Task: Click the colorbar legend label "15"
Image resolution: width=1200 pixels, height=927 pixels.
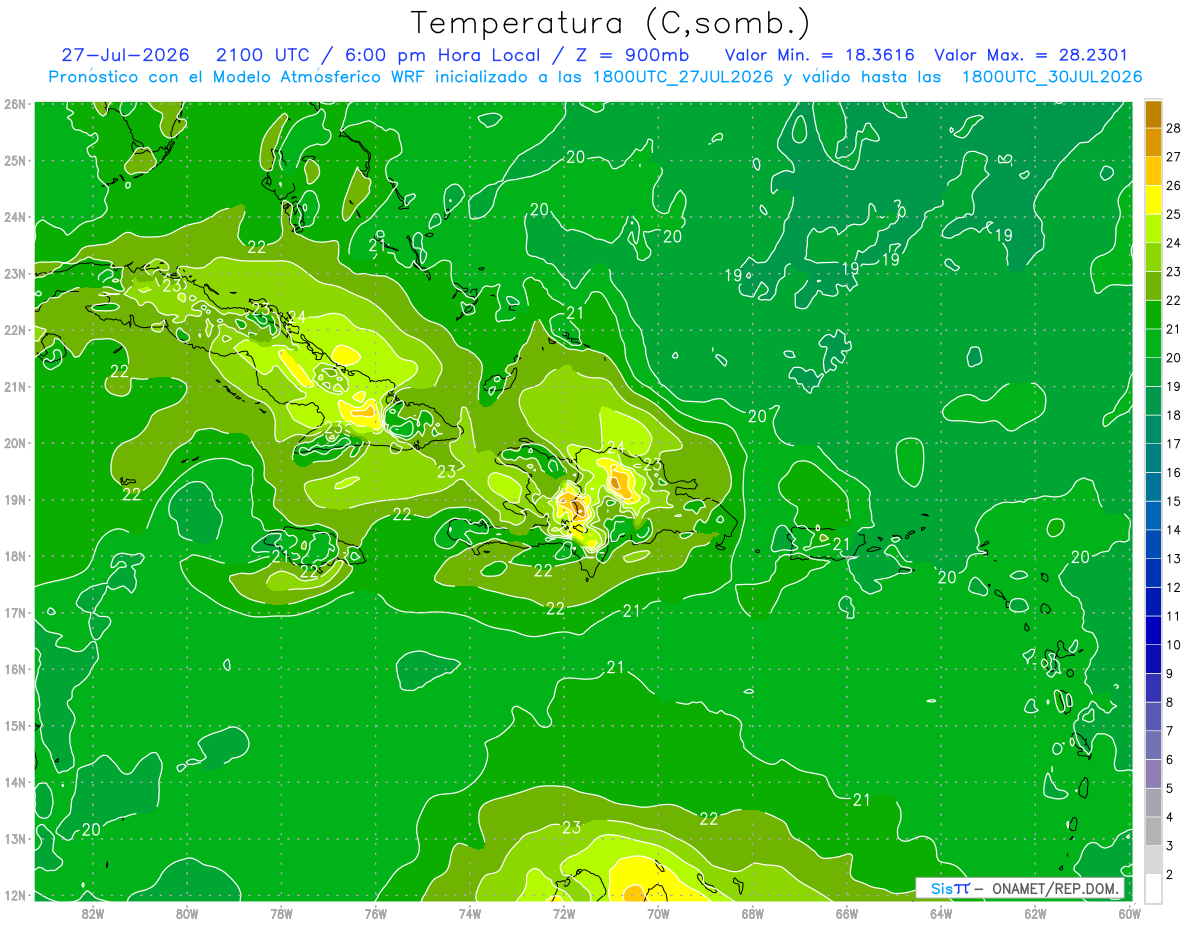Action: (1174, 501)
